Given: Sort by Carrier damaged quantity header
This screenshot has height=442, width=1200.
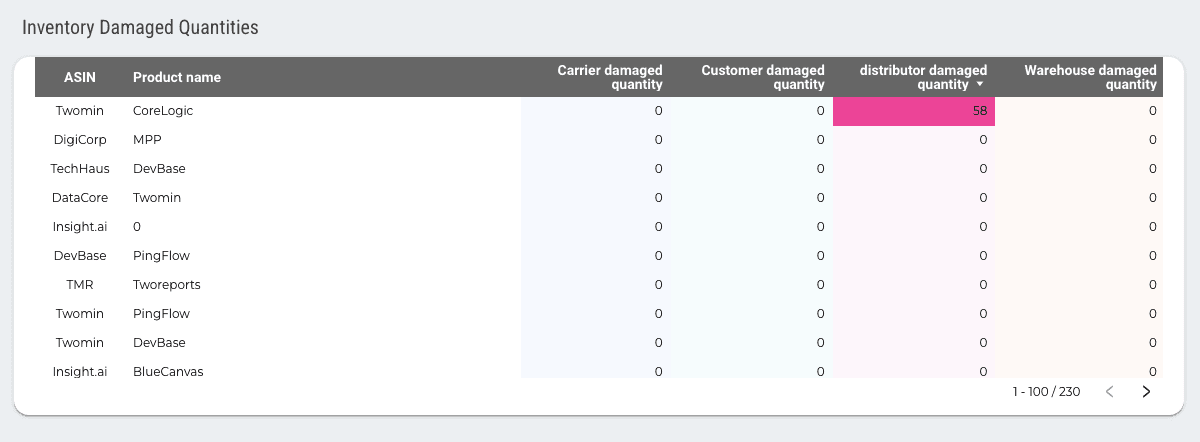Looking at the screenshot, I should (x=609, y=77).
